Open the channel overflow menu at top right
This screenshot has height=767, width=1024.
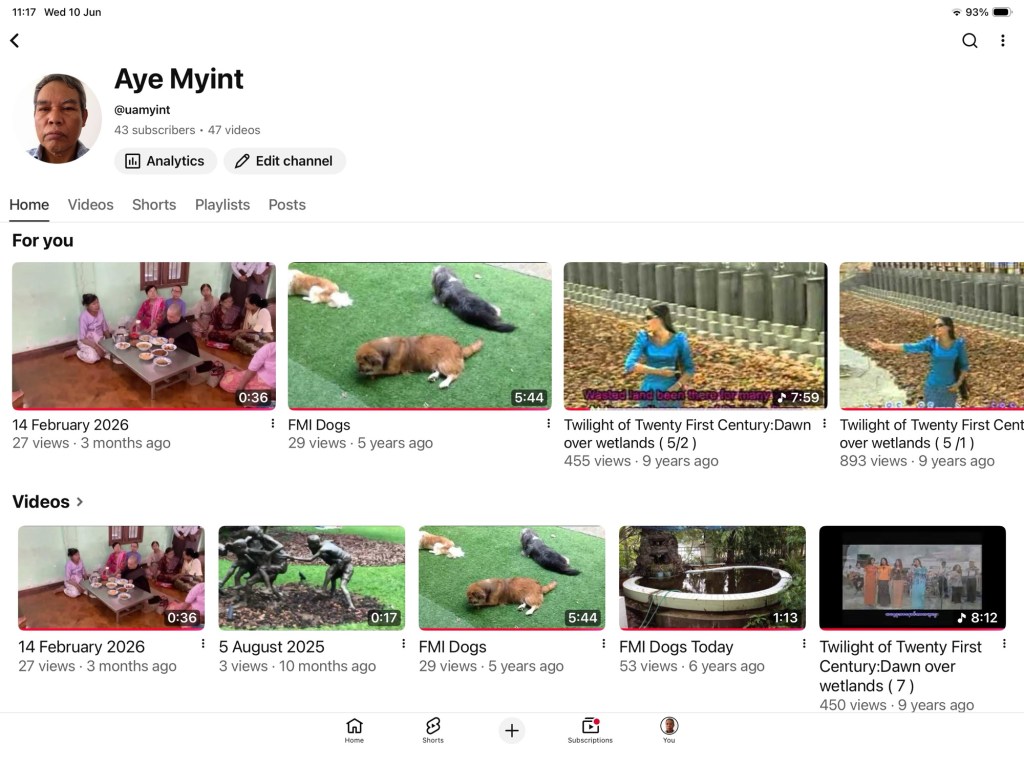1002,41
